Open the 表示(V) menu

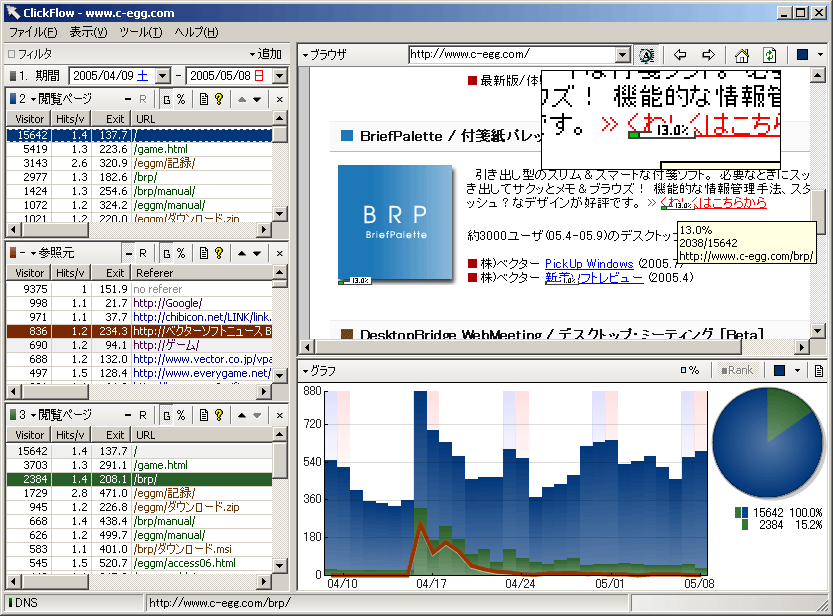click(x=88, y=32)
